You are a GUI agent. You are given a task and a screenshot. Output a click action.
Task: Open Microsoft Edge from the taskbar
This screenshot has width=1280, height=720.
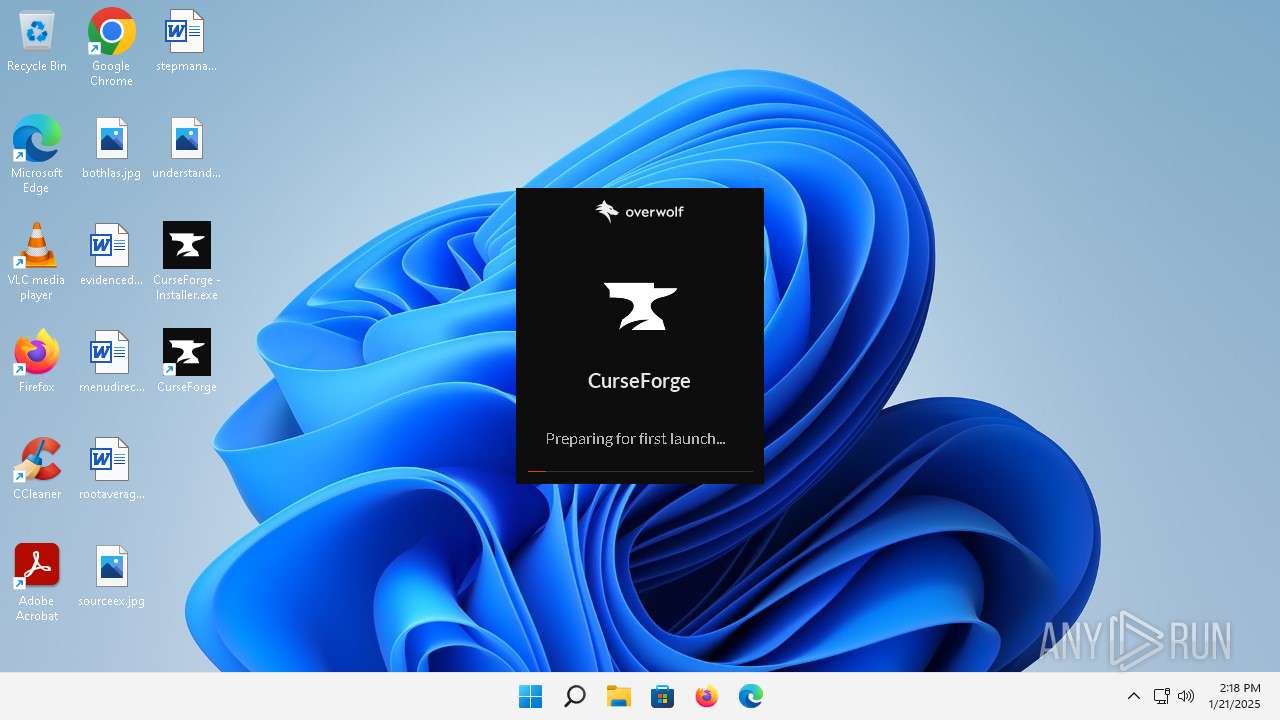click(750, 696)
